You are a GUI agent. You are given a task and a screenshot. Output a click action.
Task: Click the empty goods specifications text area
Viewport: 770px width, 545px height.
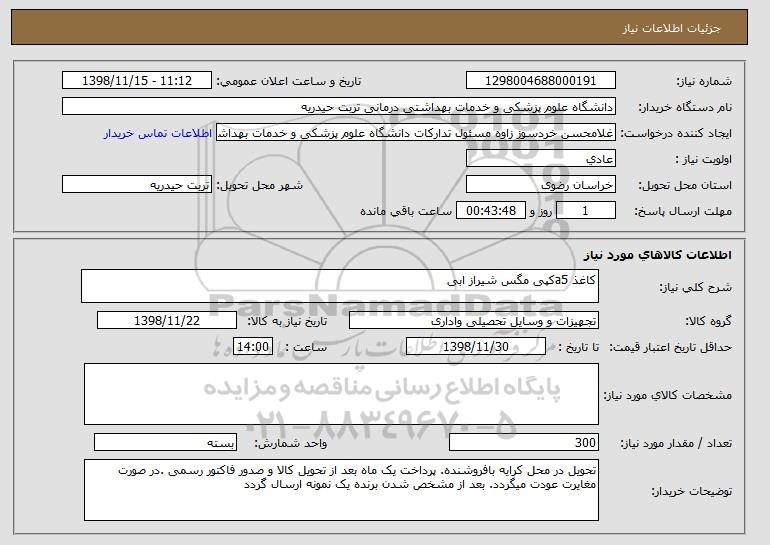pos(341,394)
